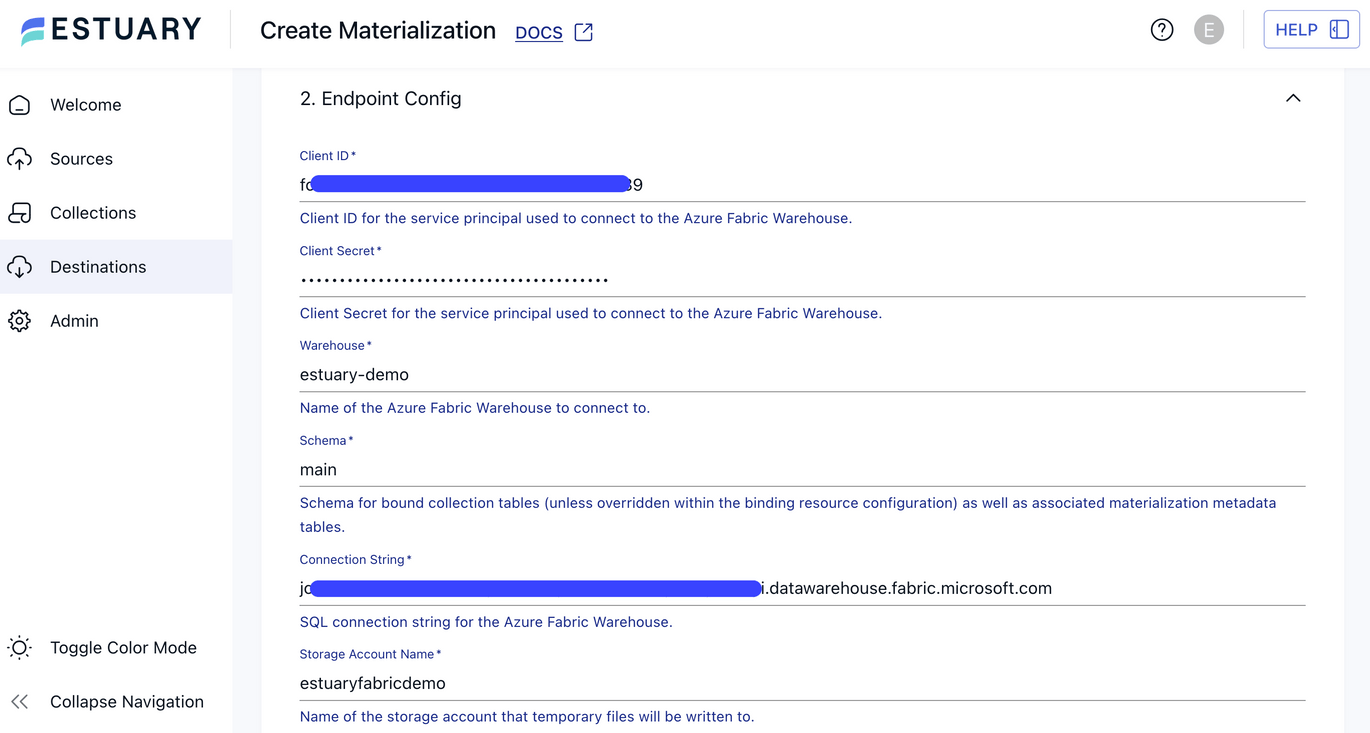The height and width of the screenshot is (733, 1370).
Task: Select Admin in the sidebar menu
Action: coord(74,320)
